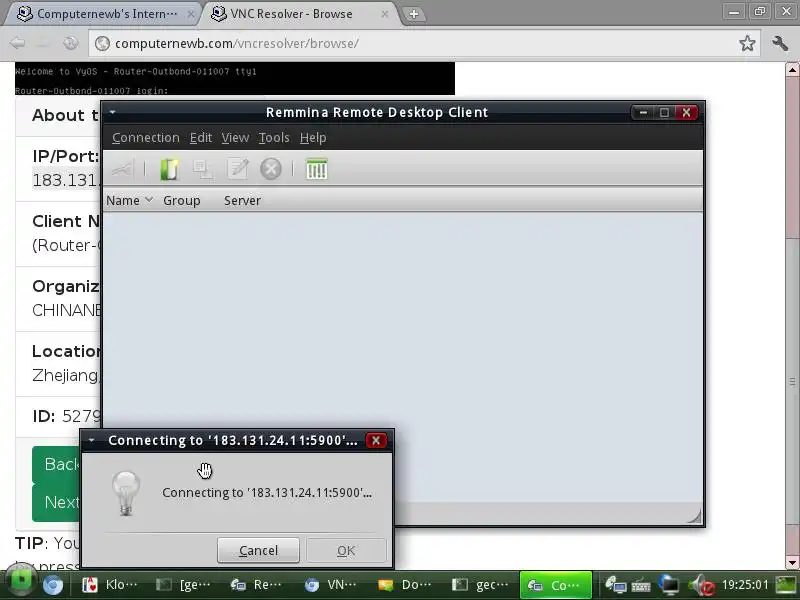Switch to the Klo… solitaire taskbar item
800x600 pixels.
(x=111, y=585)
